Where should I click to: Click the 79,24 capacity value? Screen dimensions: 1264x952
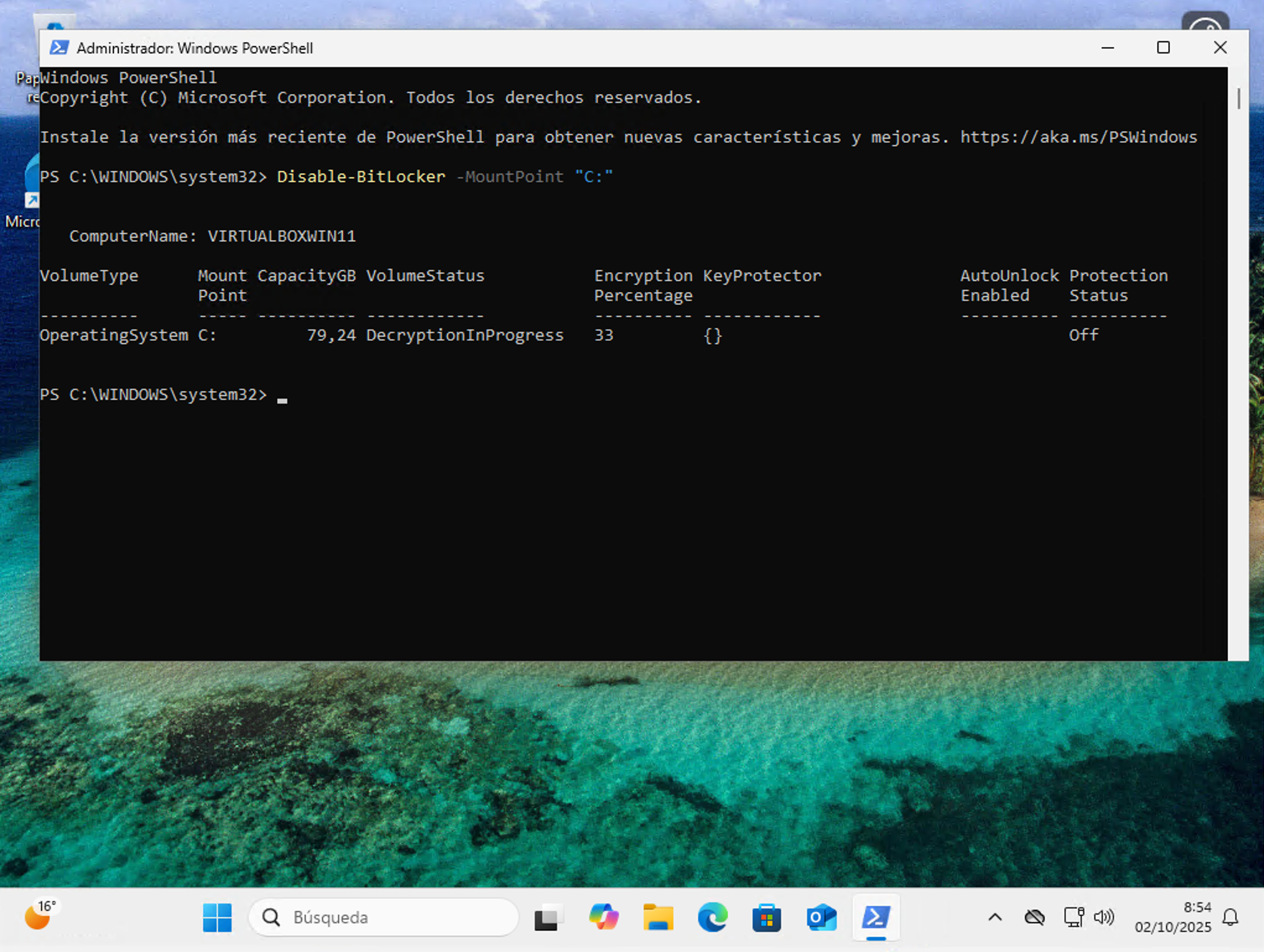(x=331, y=335)
